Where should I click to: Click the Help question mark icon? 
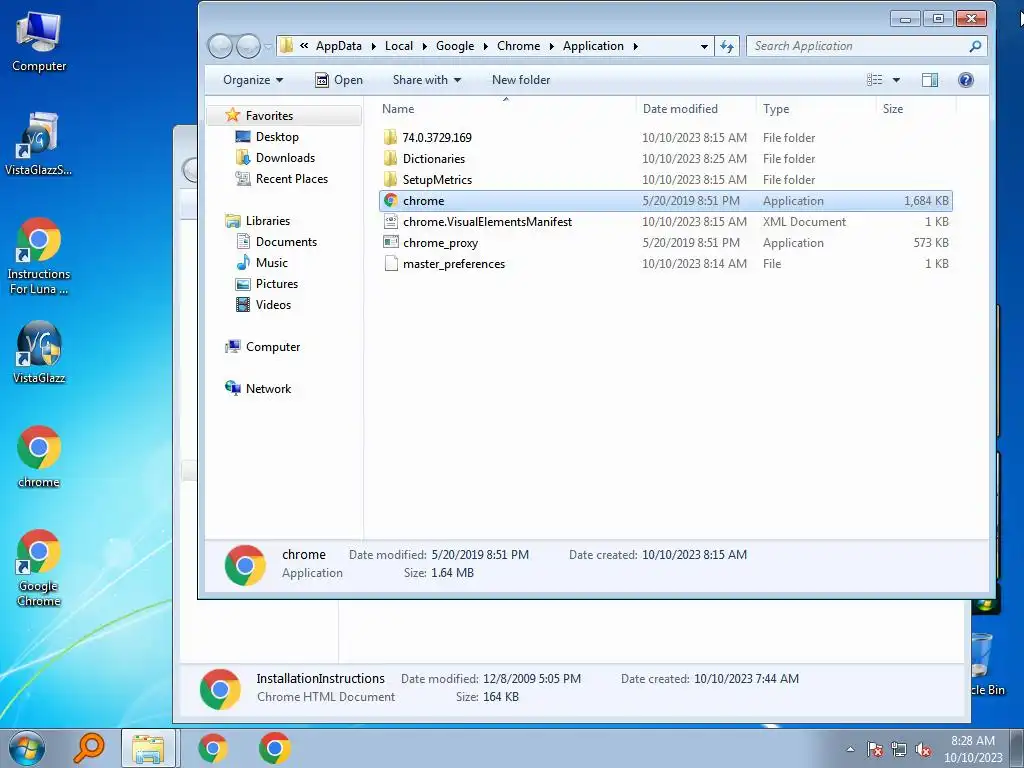tap(966, 80)
